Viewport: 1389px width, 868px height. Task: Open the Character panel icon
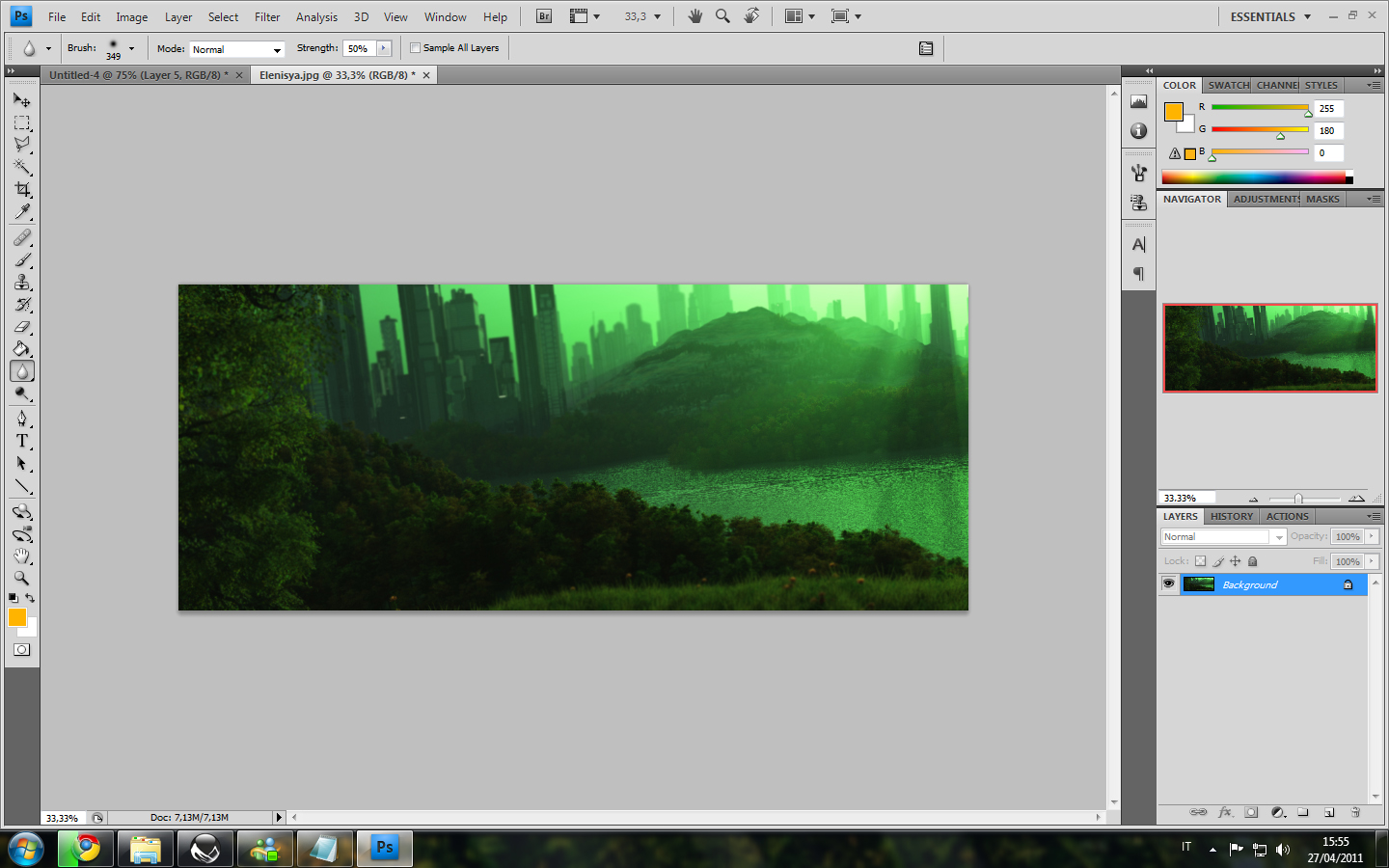[x=1139, y=245]
